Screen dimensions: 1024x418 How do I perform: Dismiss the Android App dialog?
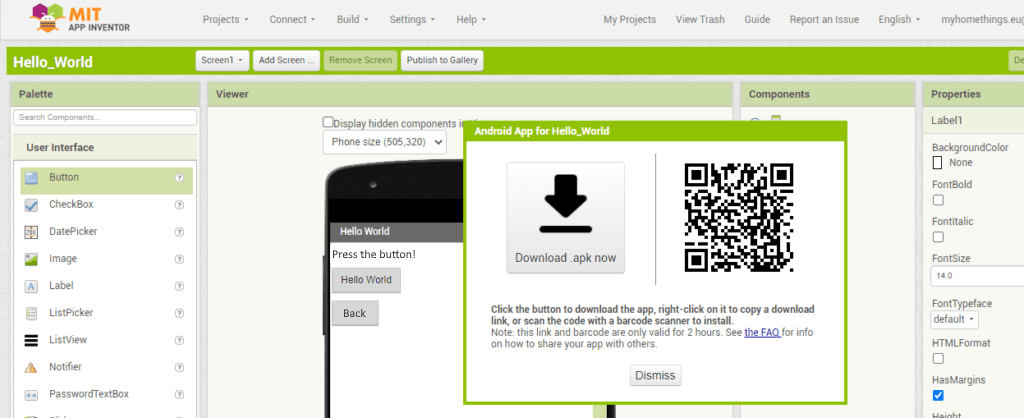point(656,376)
